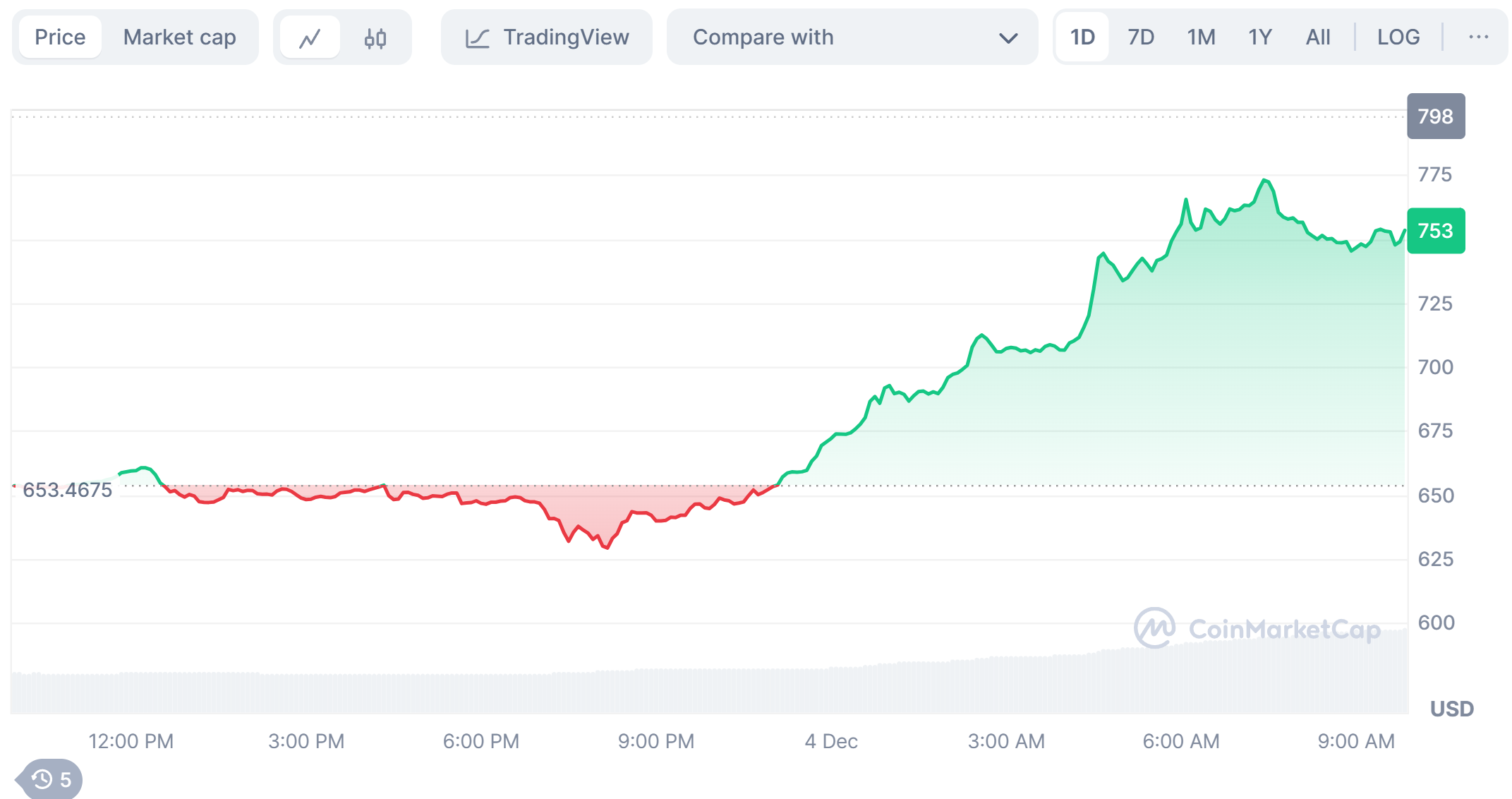Image resolution: width=1512 pixels, height=799 pixels.
Task: Select the 7D time range
Action: click(1140, 37)
